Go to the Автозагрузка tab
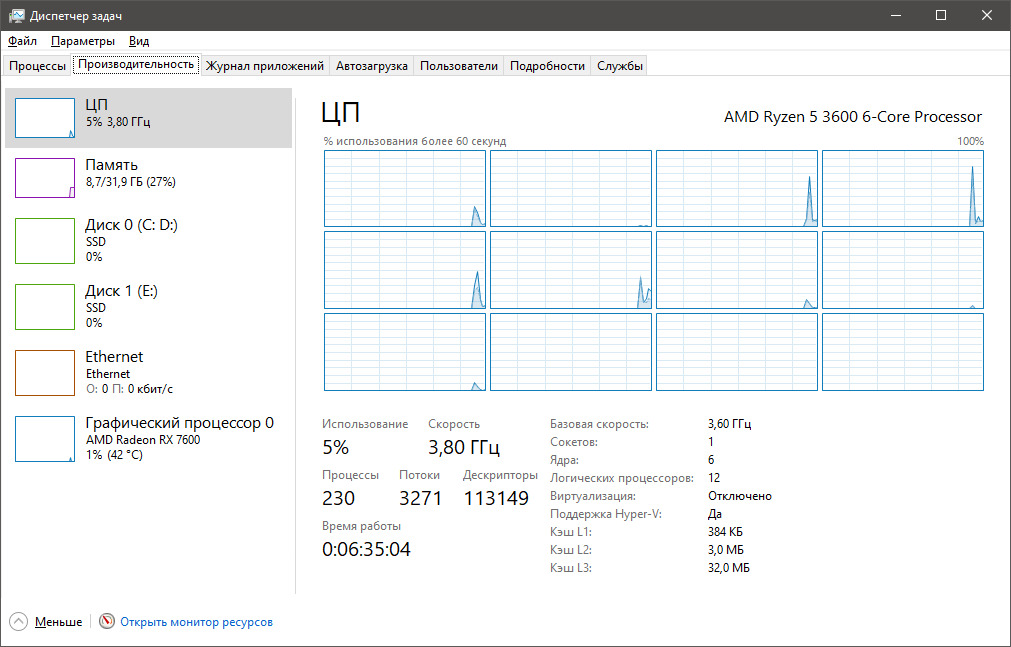This screenshot has height=647, width=1011. [371, 66]
